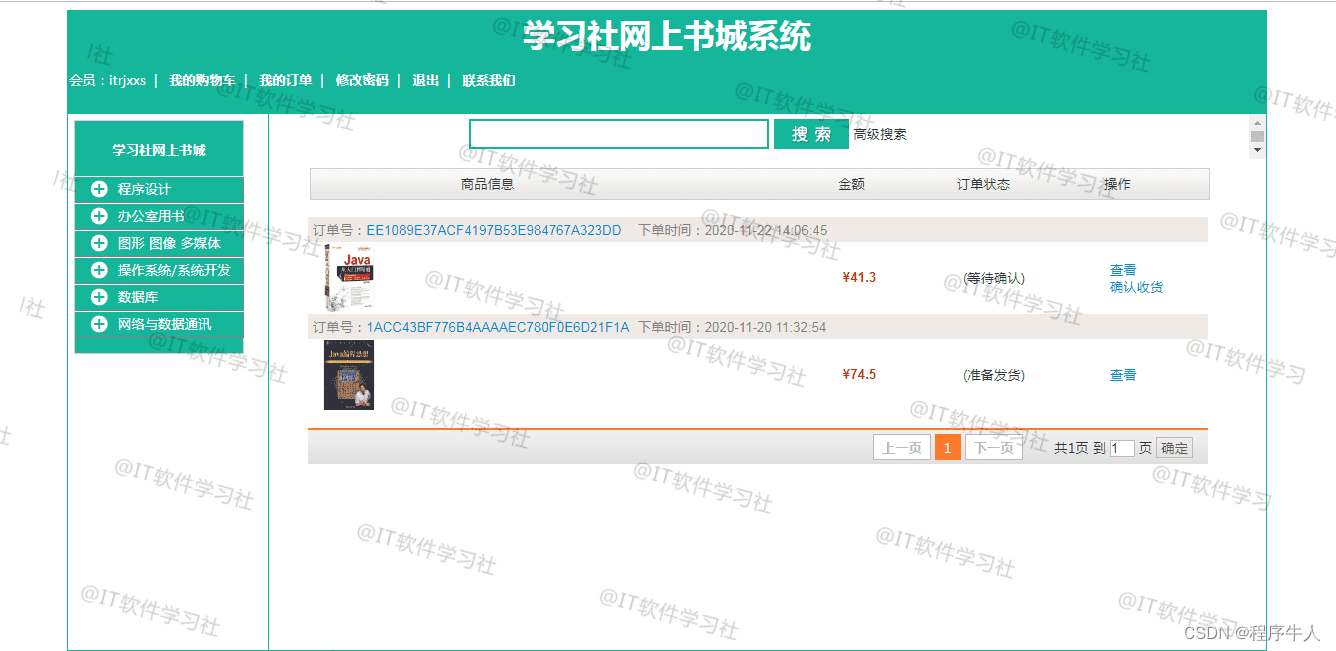Click the (准备发货) order status

pos(994,375)
